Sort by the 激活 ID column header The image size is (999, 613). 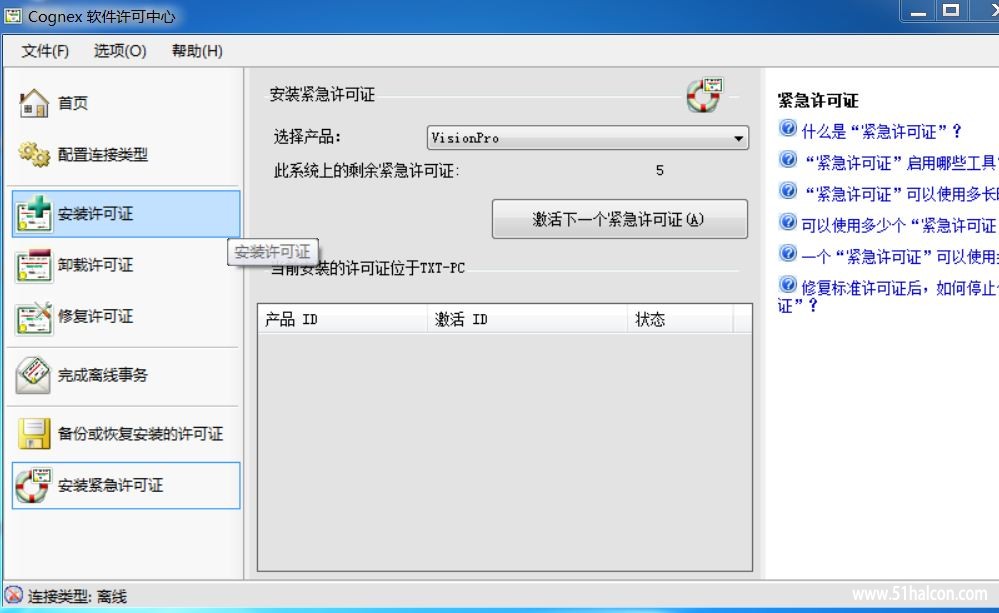[527, 319]
